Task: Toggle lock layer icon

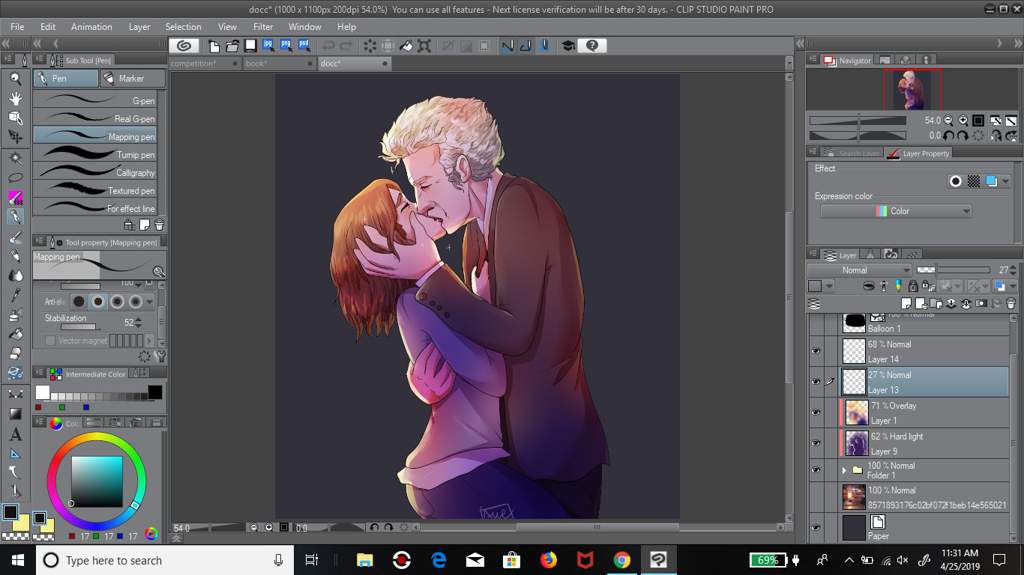Action: (x=913, y=286)
